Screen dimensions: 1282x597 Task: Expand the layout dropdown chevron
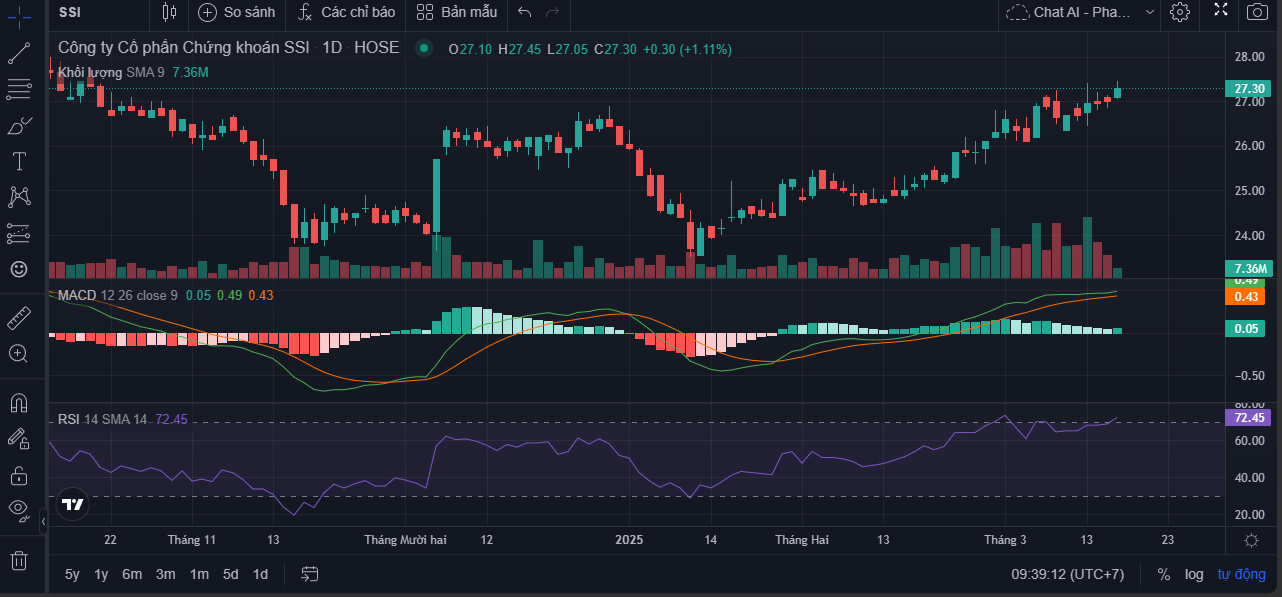pos(1150,12)
